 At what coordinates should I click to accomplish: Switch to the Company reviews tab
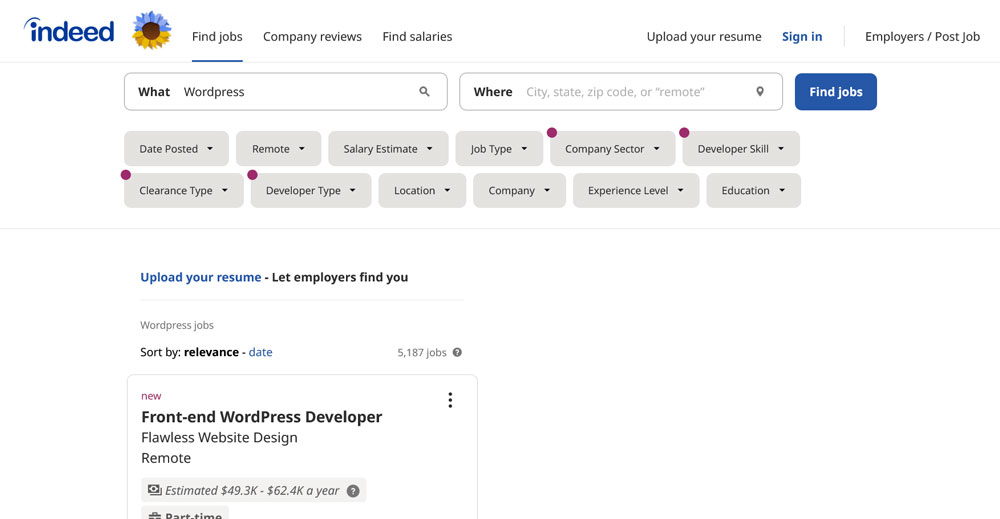312,37
